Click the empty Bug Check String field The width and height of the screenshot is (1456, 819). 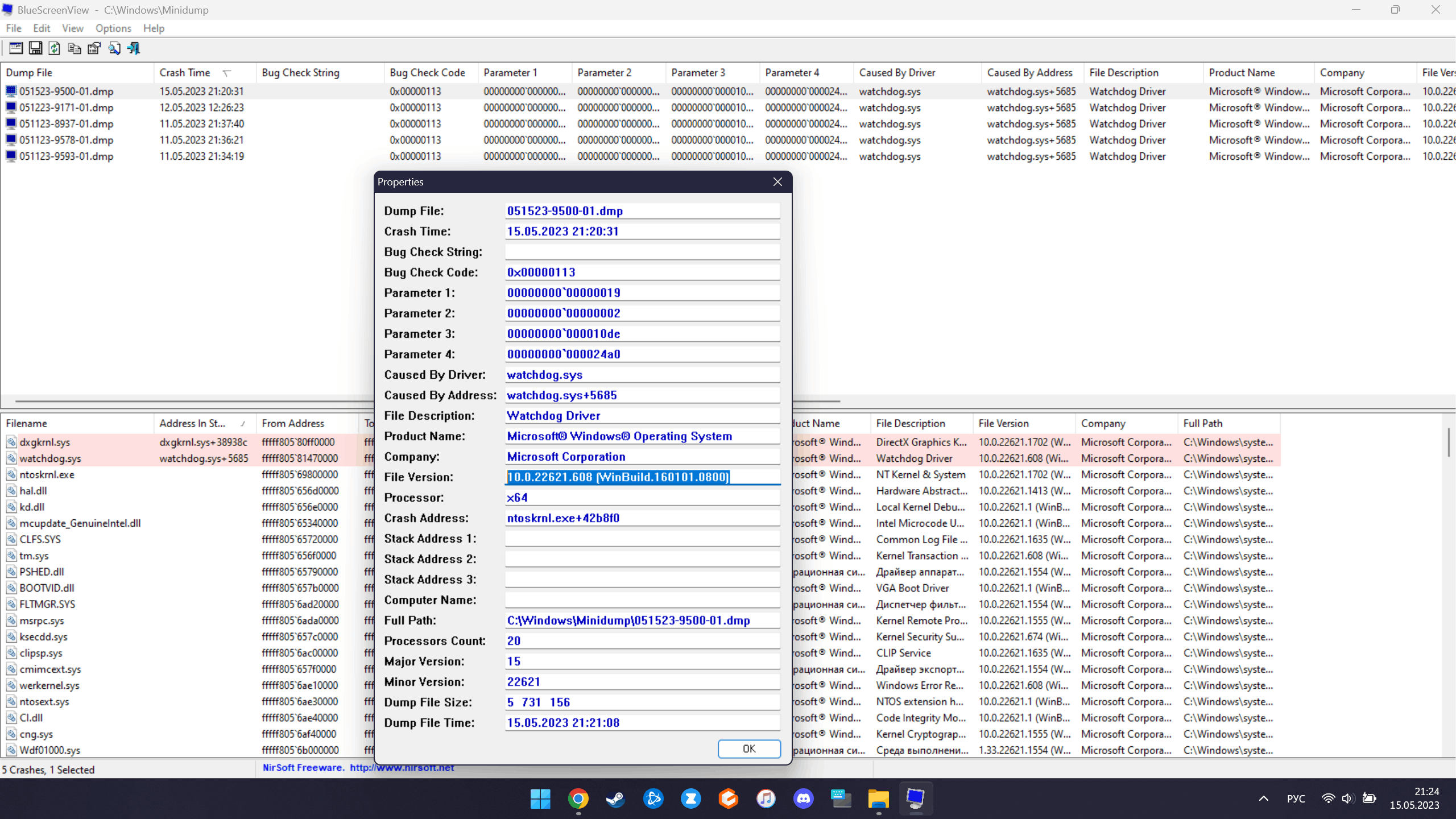coord(643,252)
